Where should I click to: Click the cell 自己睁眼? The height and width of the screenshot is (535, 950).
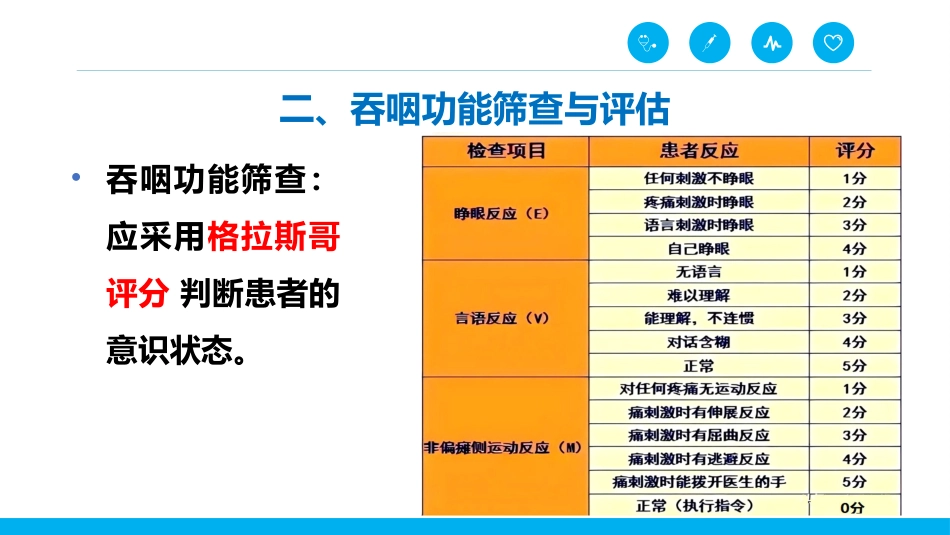(699, 248)
